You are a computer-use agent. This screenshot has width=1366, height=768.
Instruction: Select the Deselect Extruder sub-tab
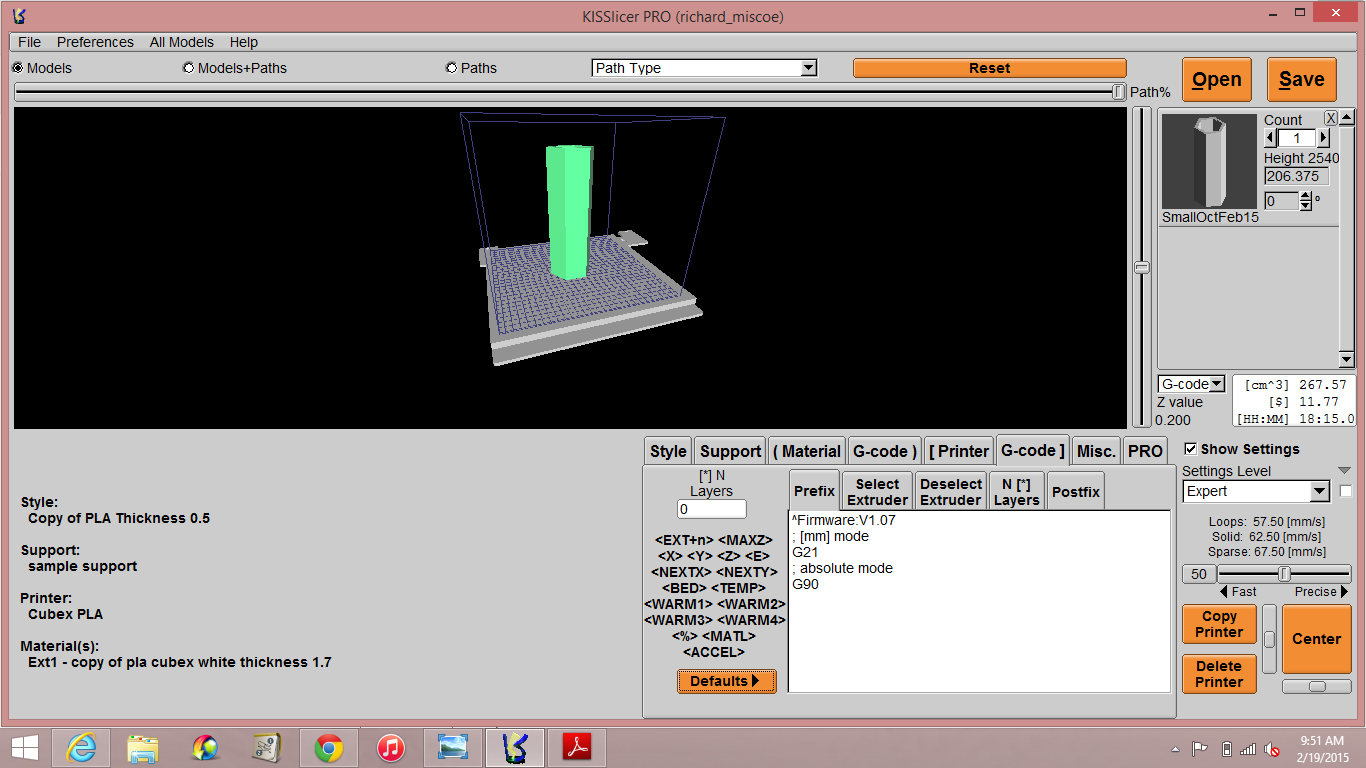(x=951, y=491)
